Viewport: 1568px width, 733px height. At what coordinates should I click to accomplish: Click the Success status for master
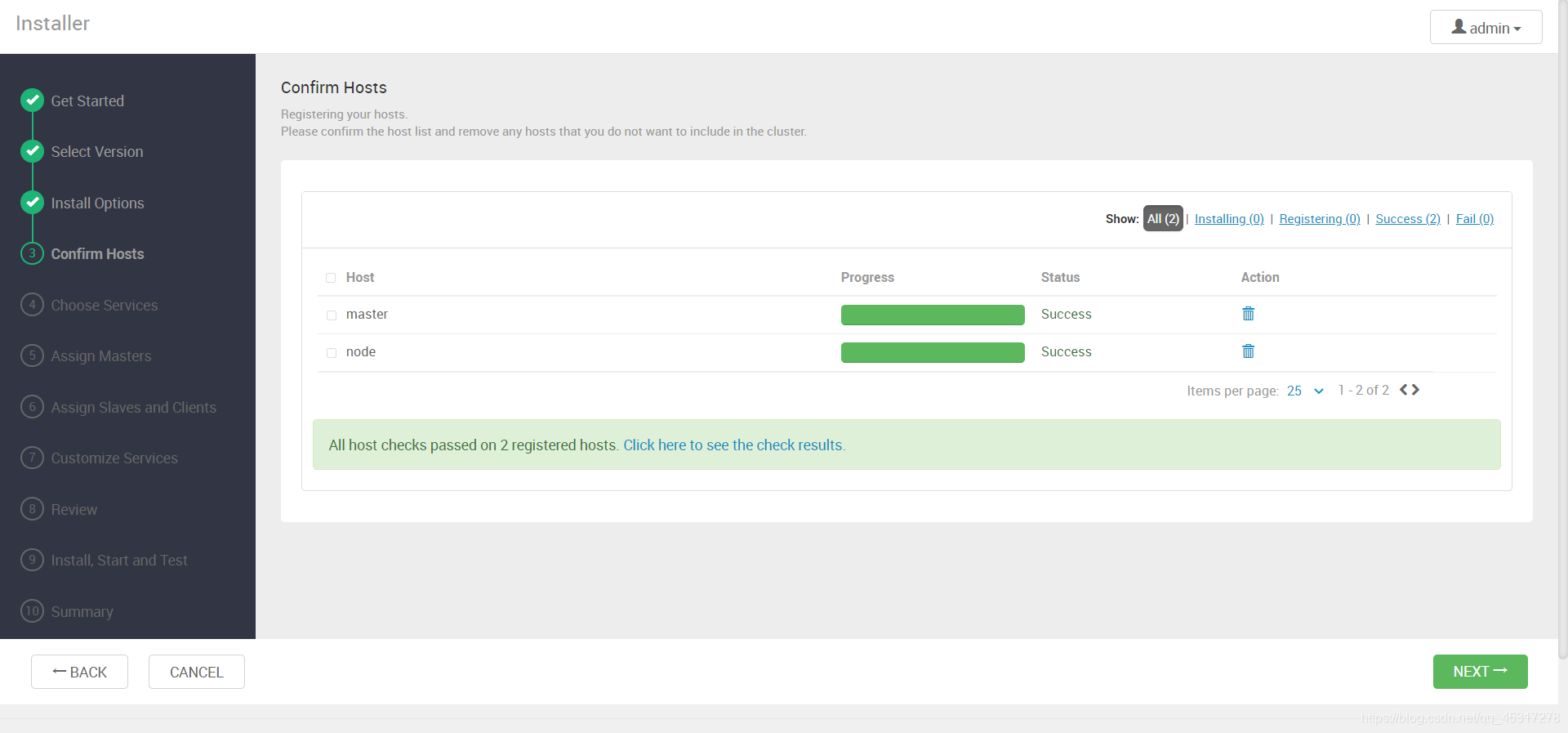(1066, 315)
